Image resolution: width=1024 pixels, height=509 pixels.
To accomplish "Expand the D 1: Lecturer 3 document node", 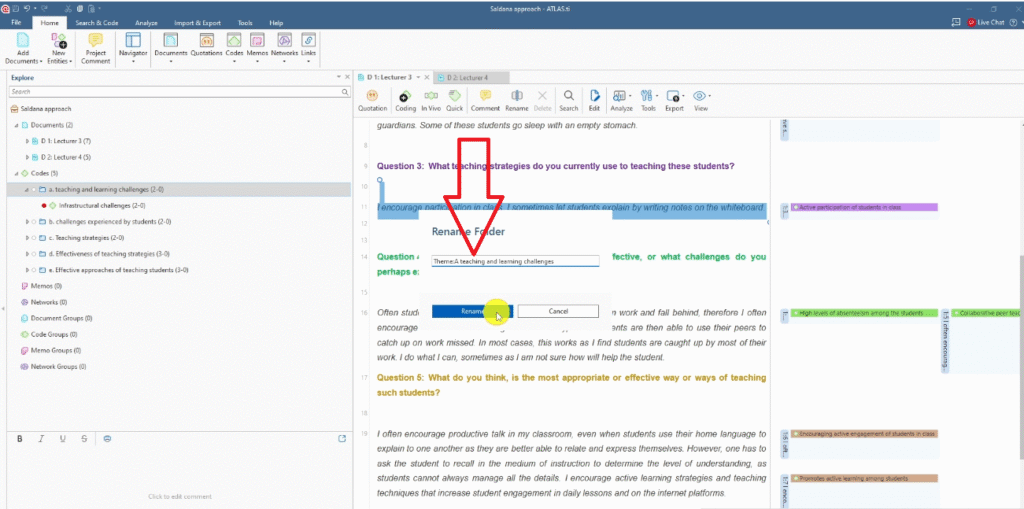I will 27,141.
